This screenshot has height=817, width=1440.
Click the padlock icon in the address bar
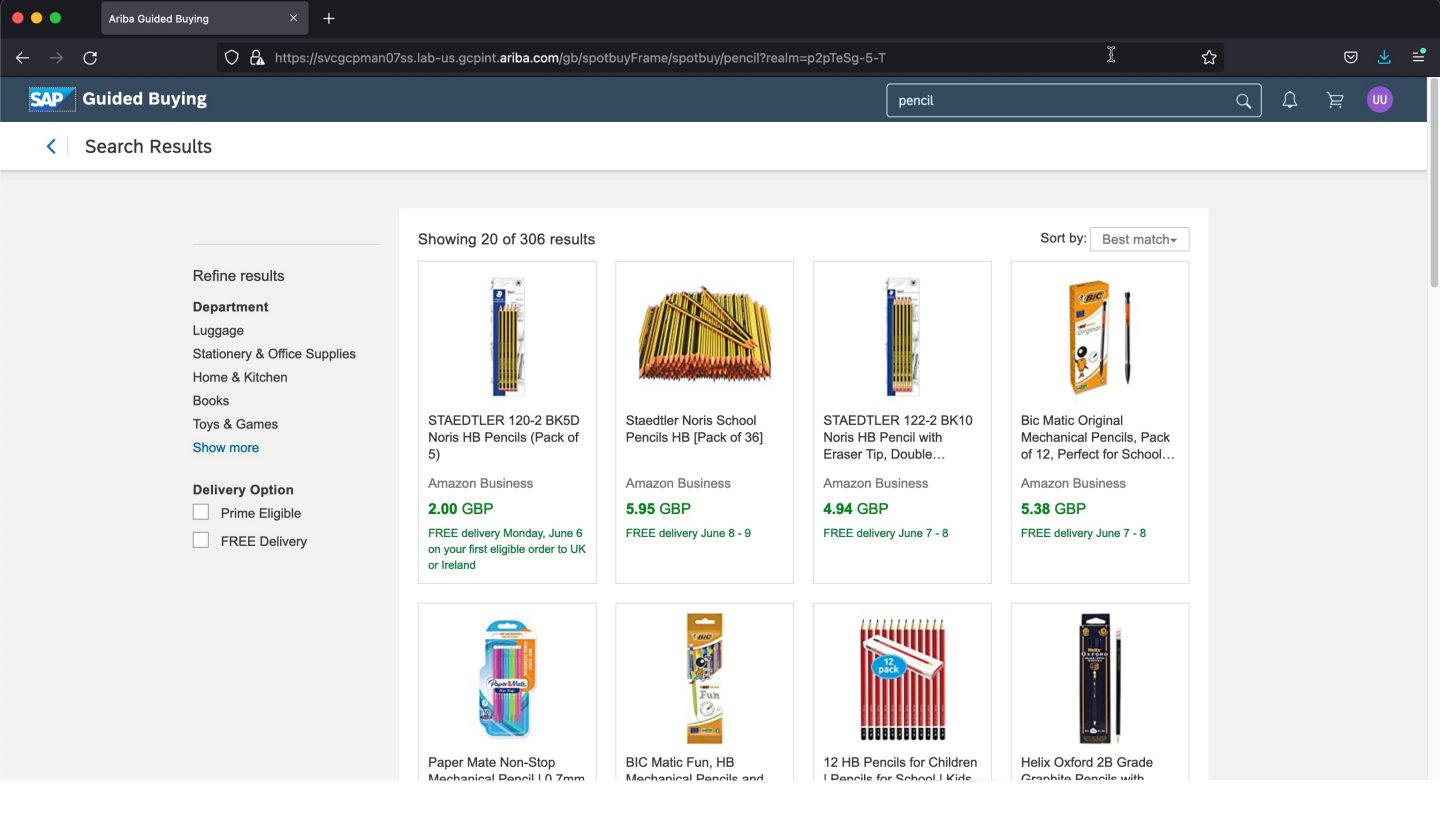[255, 57]
